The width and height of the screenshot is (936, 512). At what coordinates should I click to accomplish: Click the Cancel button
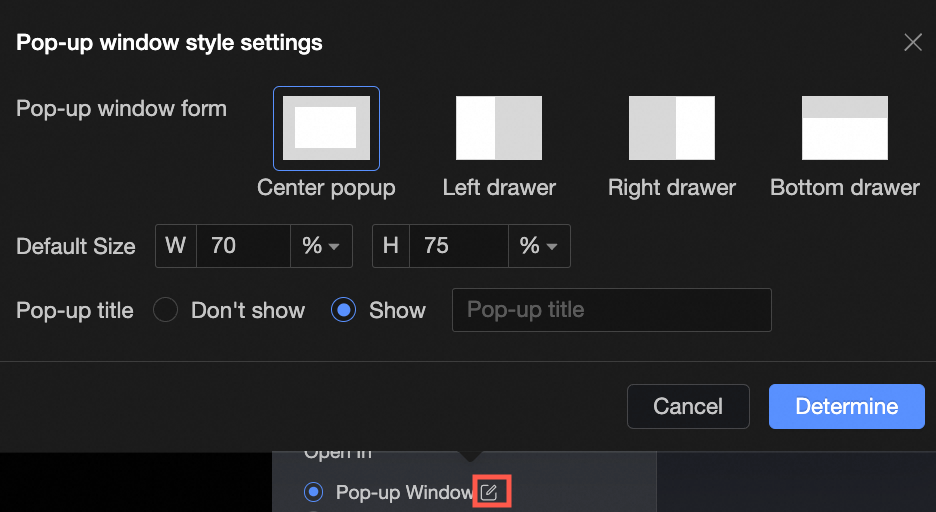click(688, 406)
